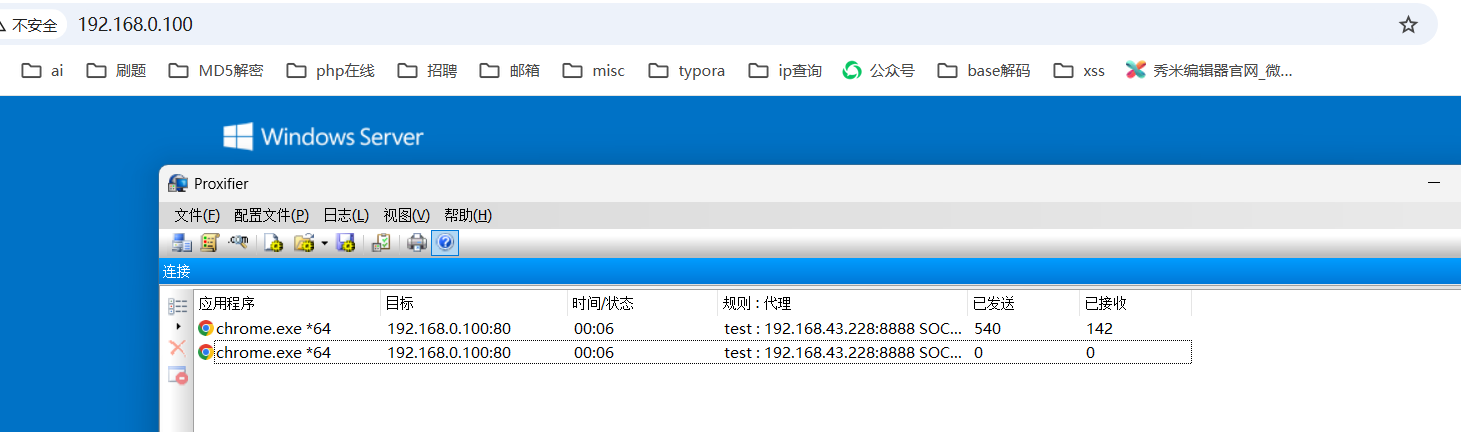Click the 已发送 column header

1024,303
